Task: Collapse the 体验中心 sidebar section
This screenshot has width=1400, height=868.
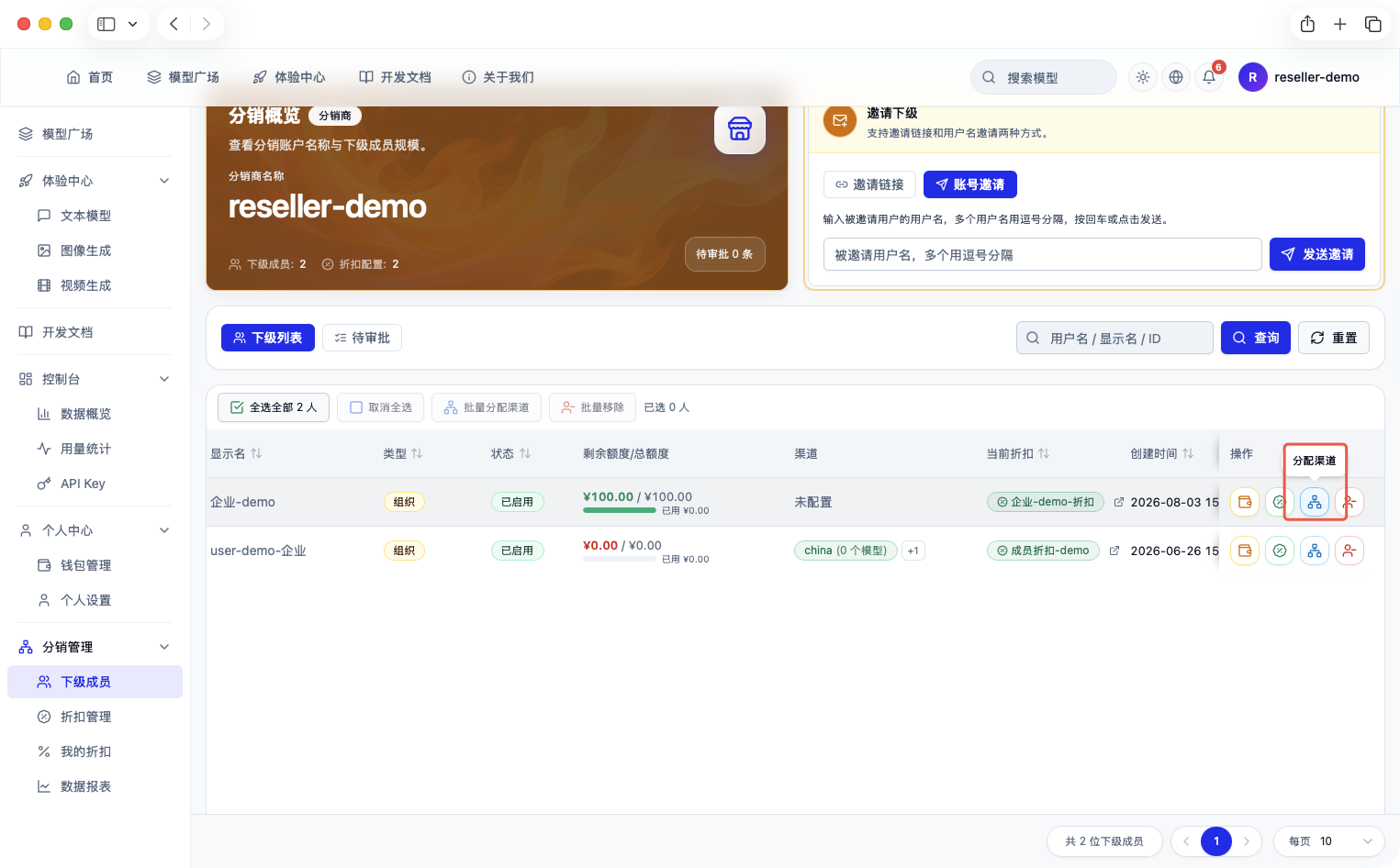Action: pos(164,181)
